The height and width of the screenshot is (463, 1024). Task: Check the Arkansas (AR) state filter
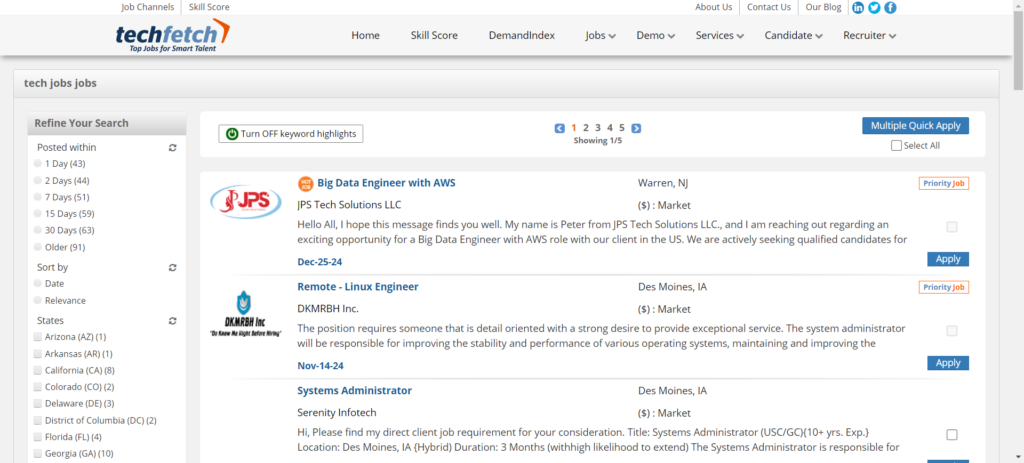coord(38,354)
